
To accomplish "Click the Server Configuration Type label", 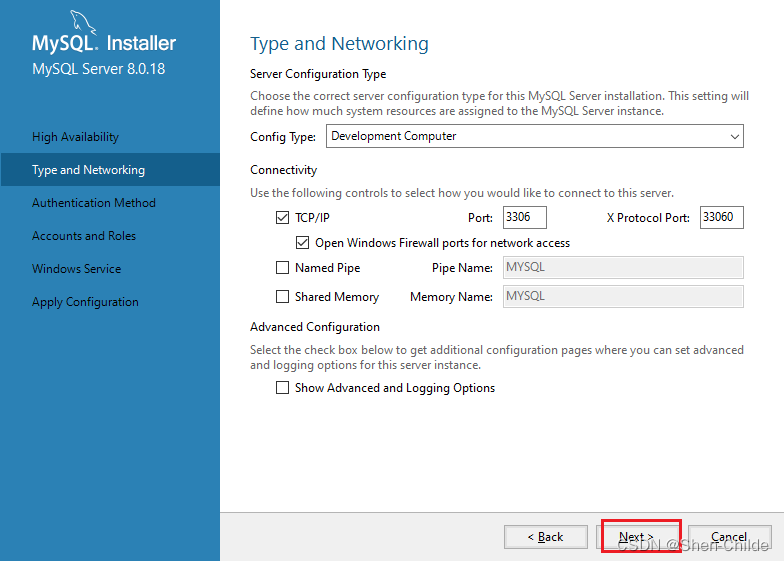I will pyautogui.click(x=318, y=74).
